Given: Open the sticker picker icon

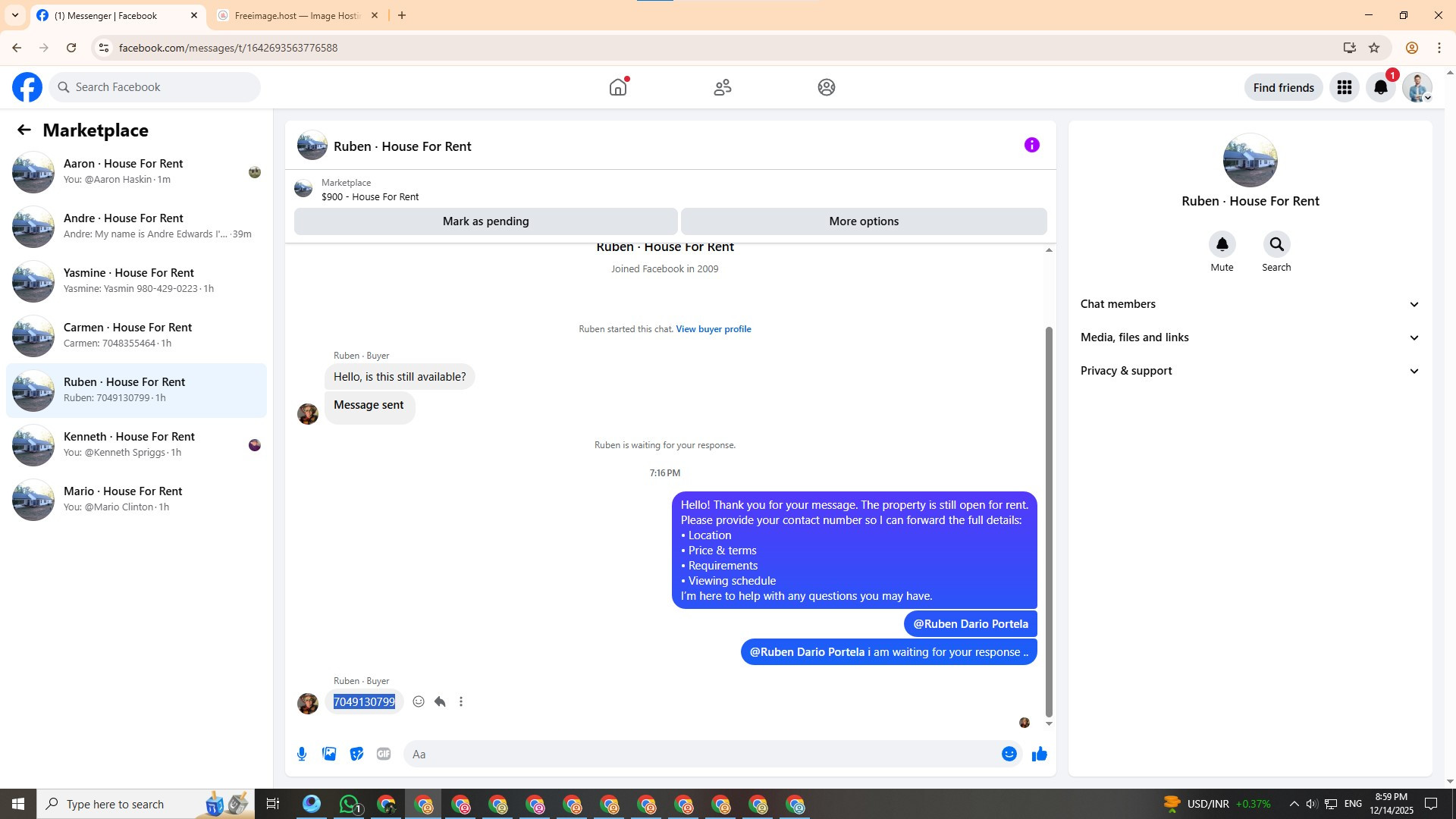Looking at the screenshot, I should pos(356,754).
